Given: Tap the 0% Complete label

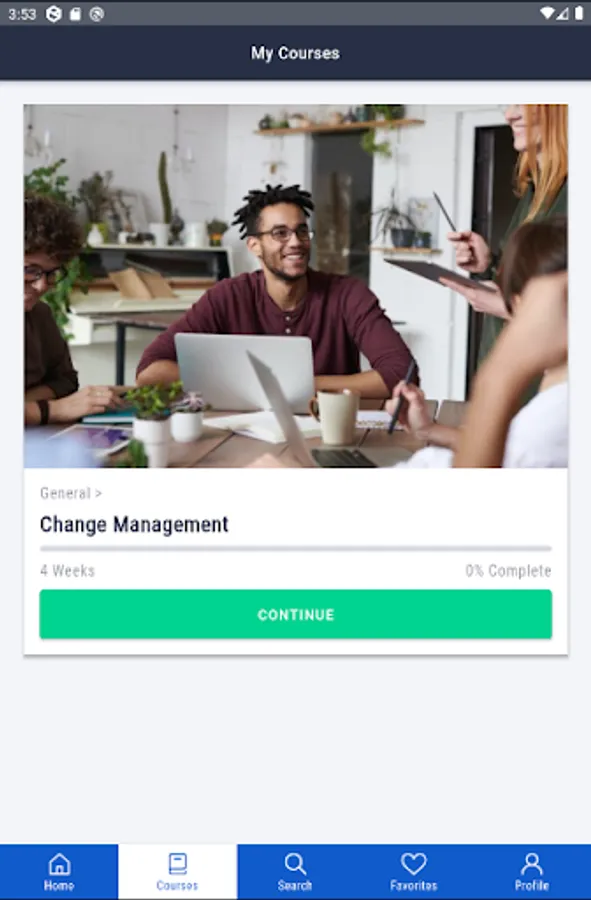Looking at the screenshot, I should pyautogui.click(x=508, y=571).
